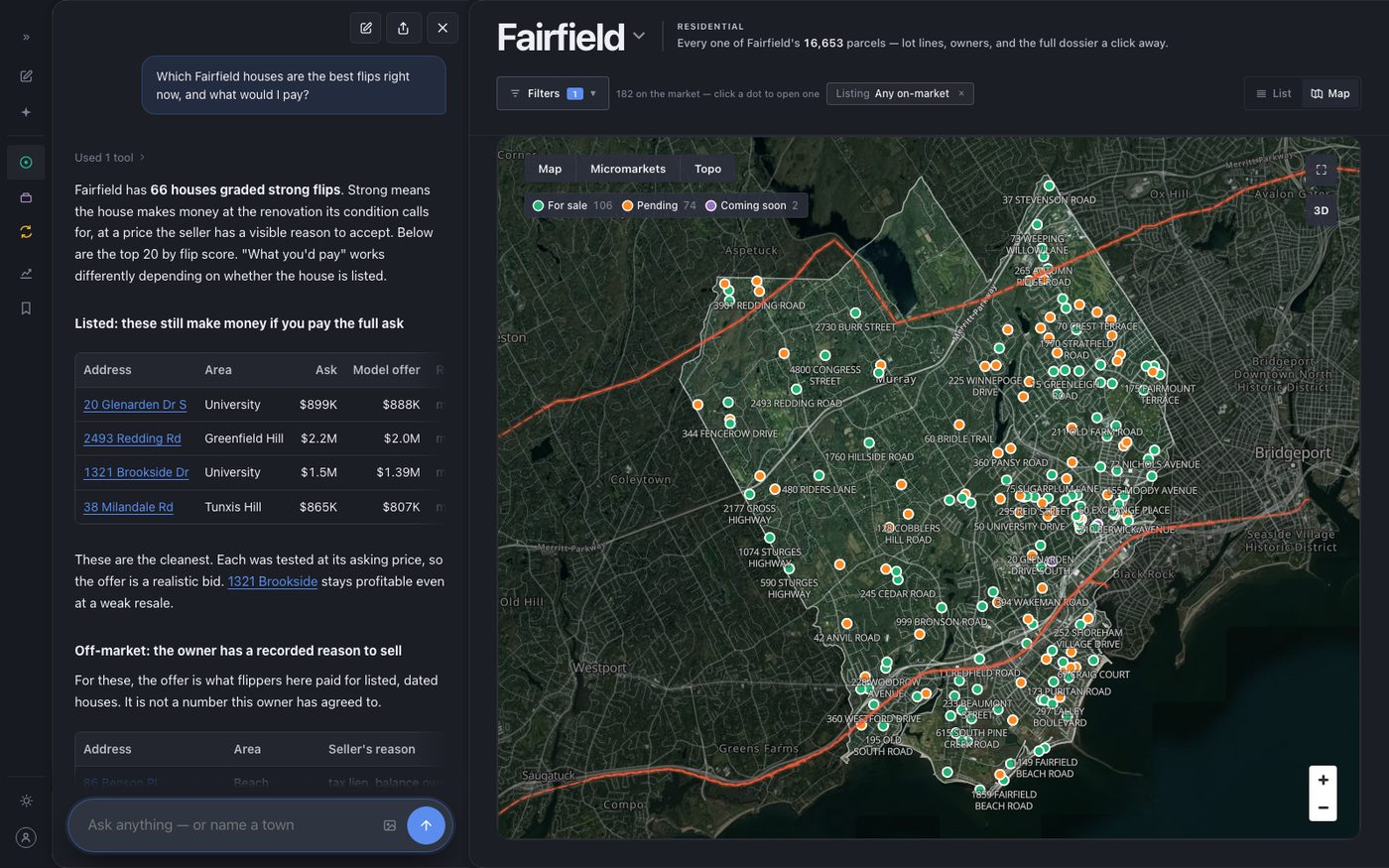Focus the Ask anything input field

[x=228, y=825]
